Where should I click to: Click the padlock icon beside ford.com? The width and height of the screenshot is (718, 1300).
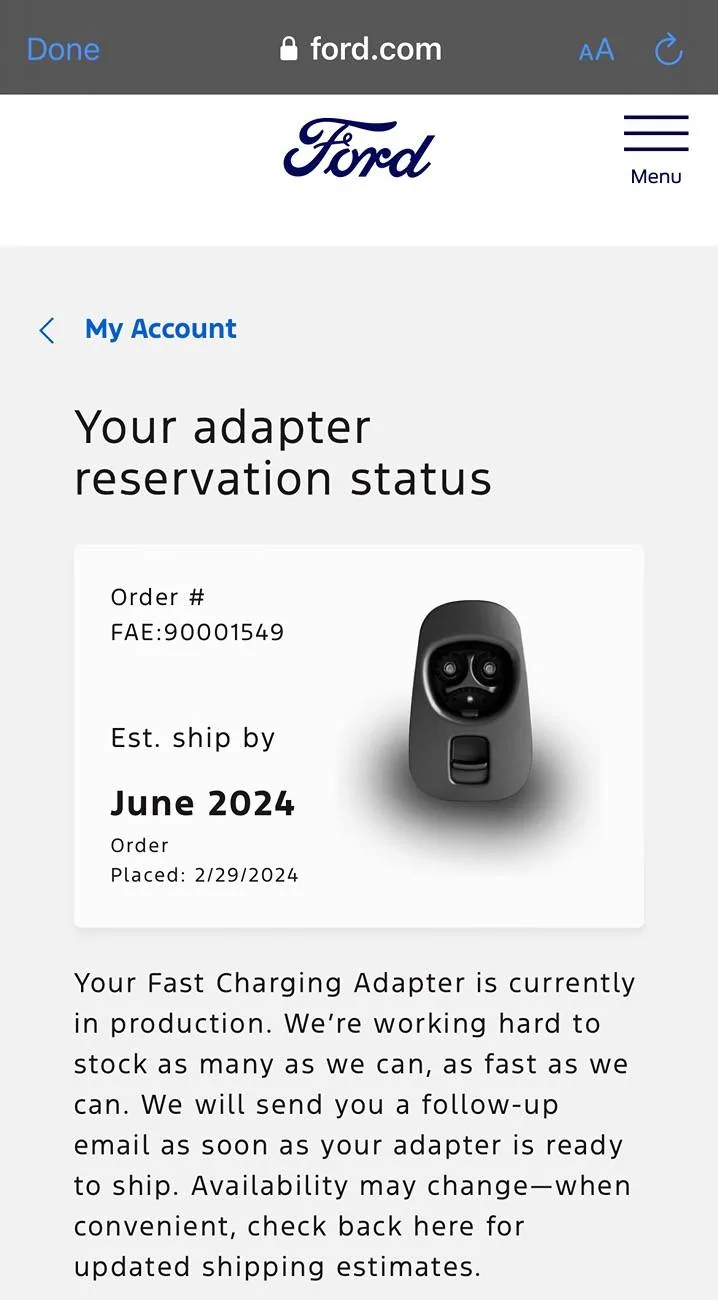289,49
